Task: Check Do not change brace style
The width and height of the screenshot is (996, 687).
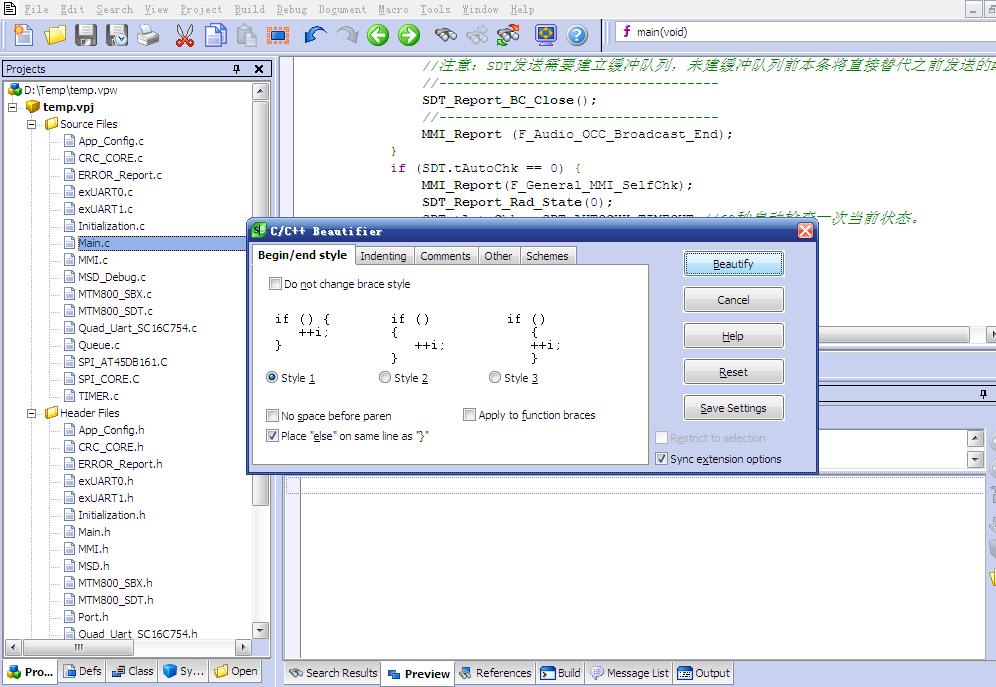Action: 275,284
